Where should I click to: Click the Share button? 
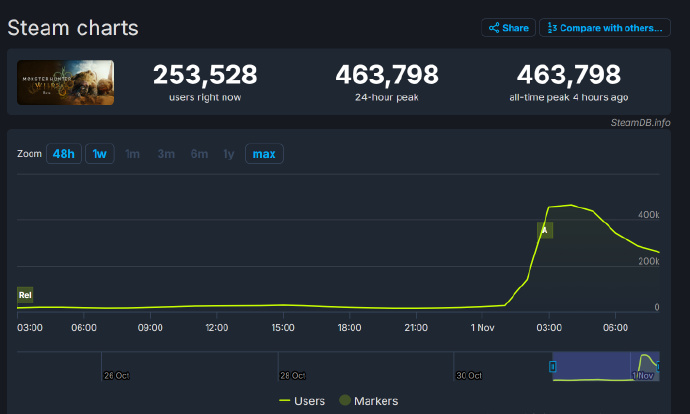[508, 28]
